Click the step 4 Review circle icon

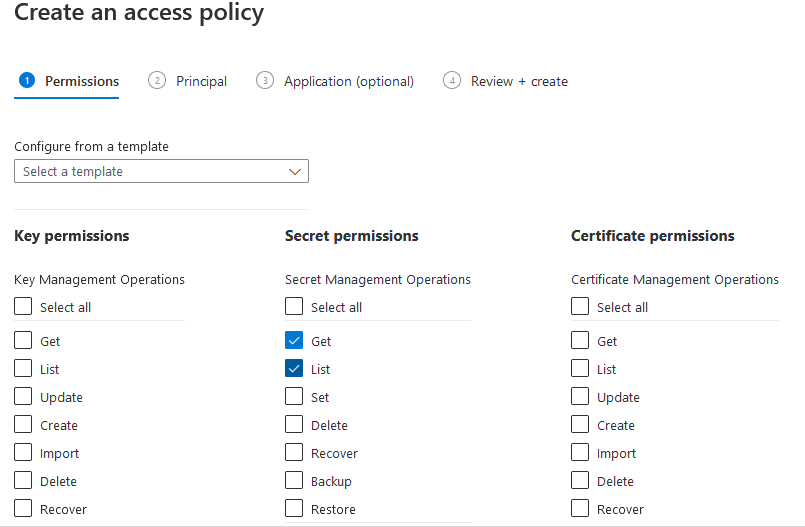coord(452,81)
